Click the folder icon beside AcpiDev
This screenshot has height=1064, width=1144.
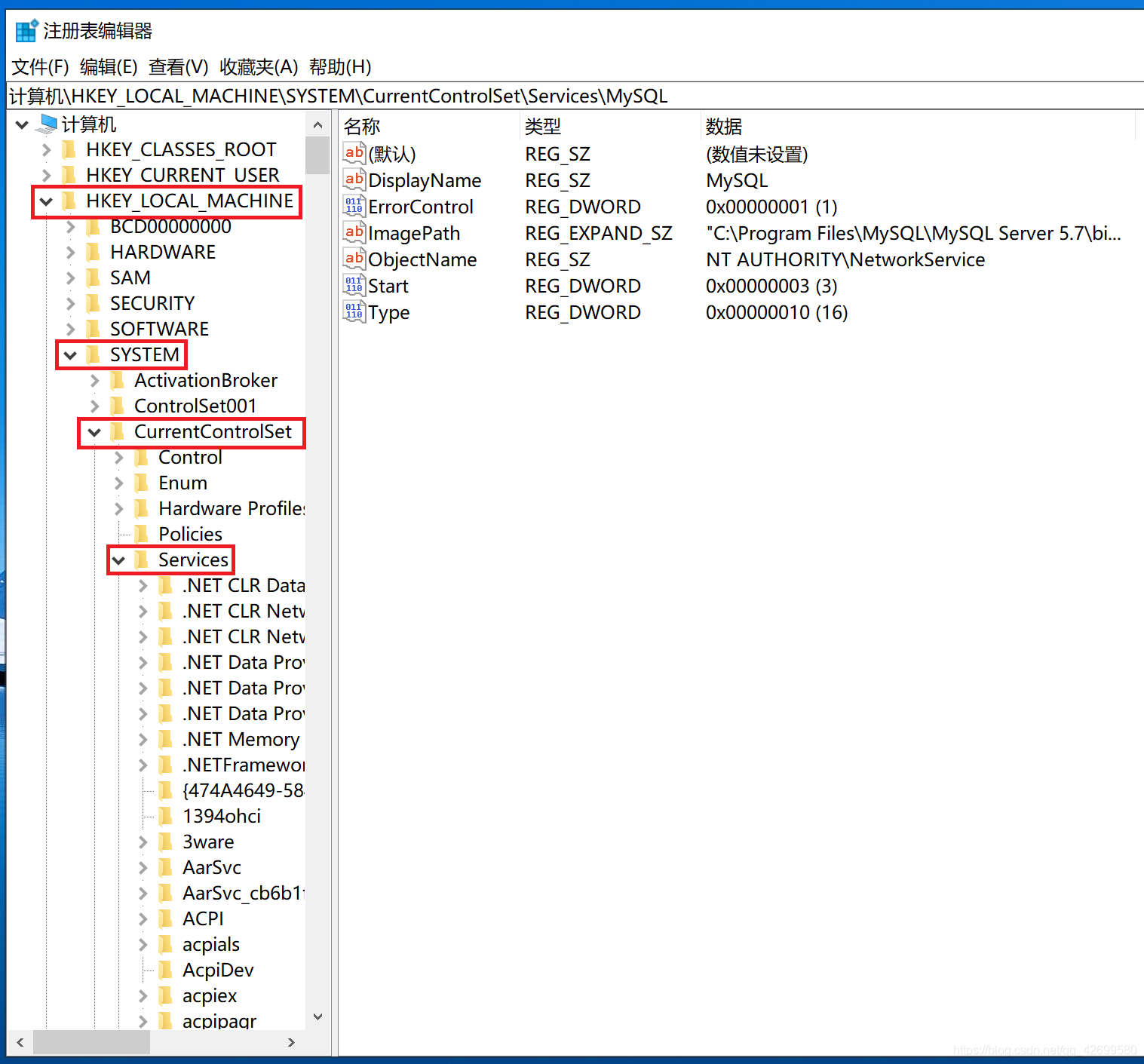166,970
